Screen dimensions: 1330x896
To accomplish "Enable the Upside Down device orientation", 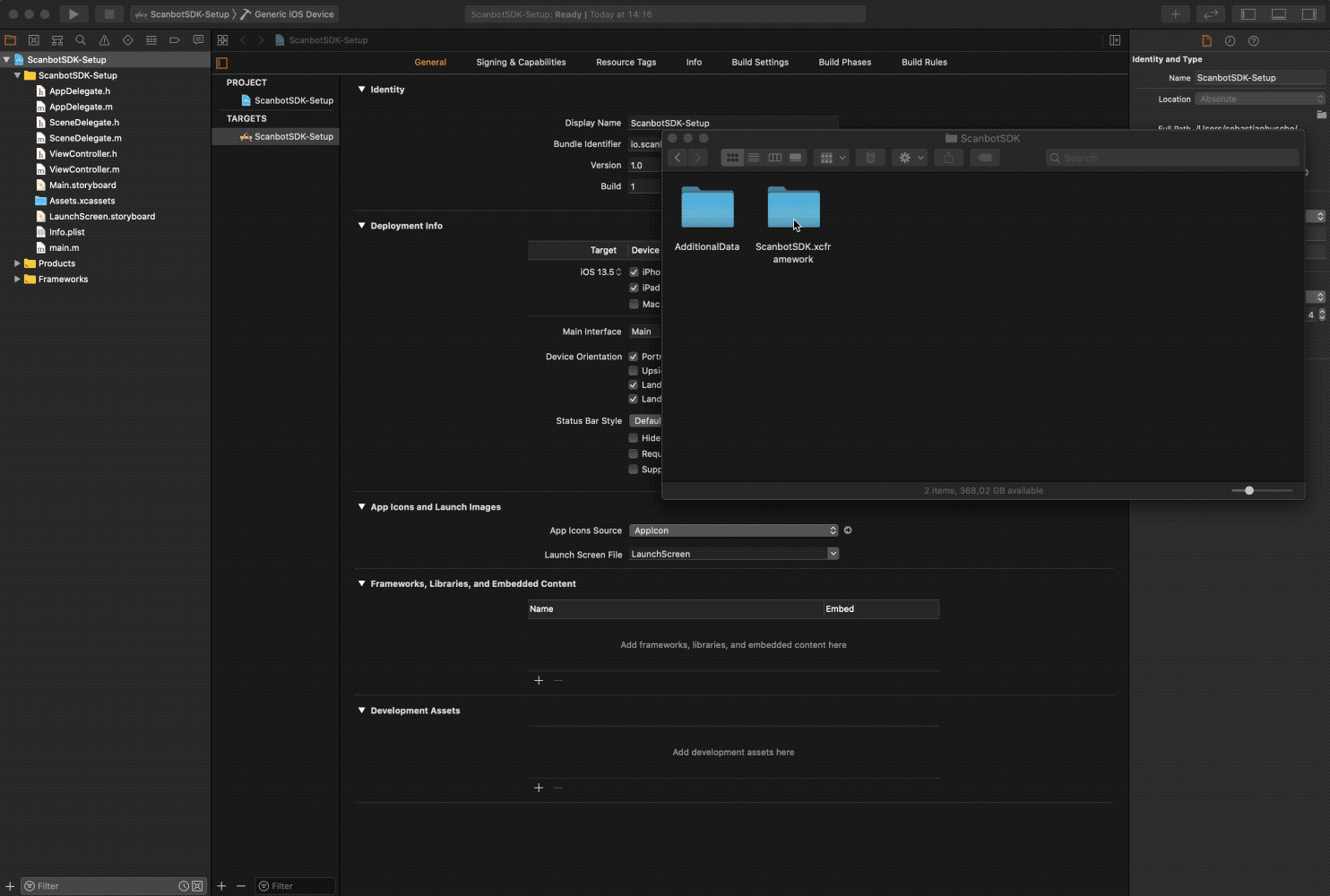I will tap(634, 370).
